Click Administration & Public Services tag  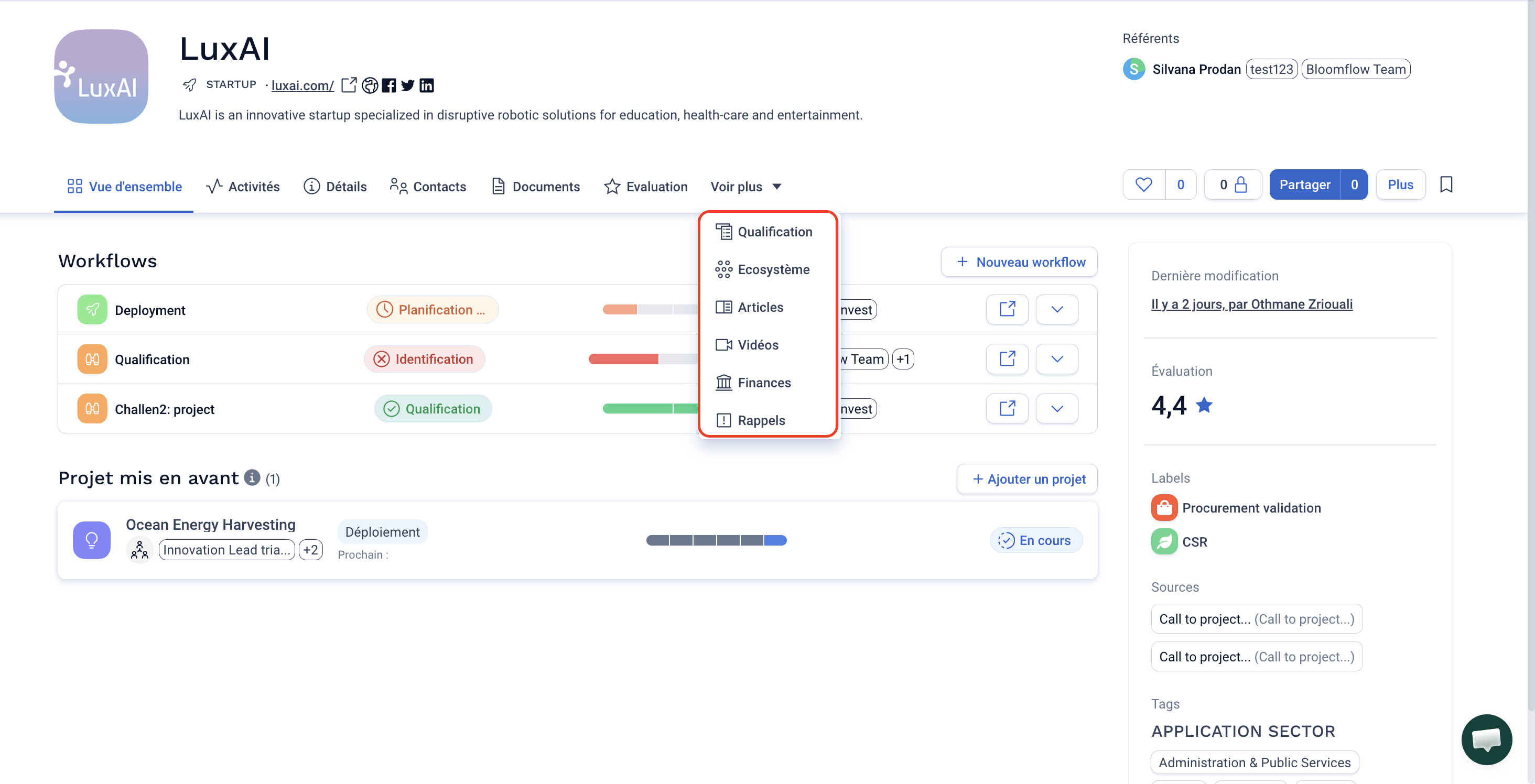1255,763
